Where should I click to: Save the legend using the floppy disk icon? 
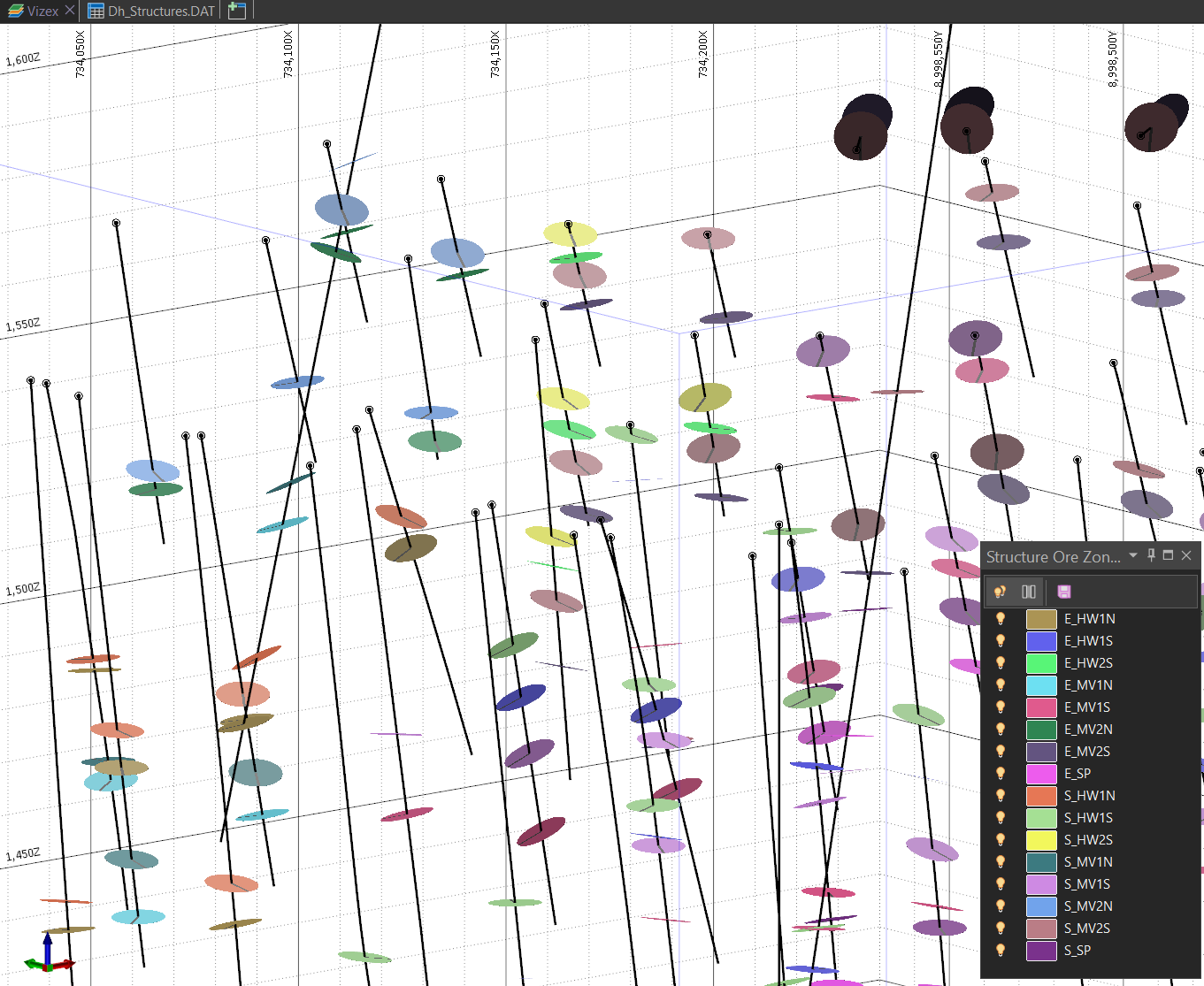tap(1064, 592)
